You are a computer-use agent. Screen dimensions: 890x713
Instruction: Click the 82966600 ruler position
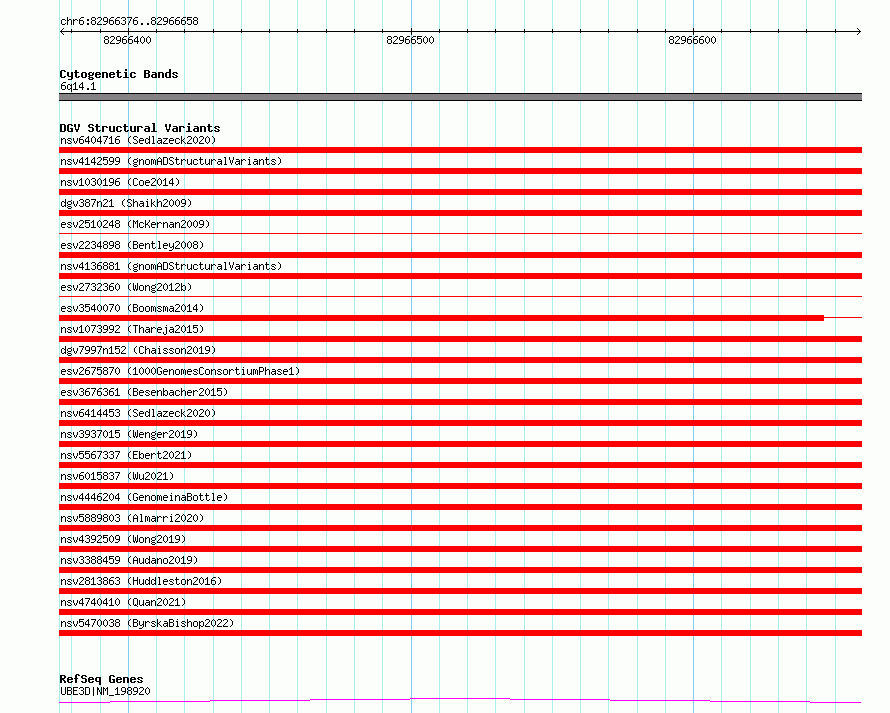[692, 40]
